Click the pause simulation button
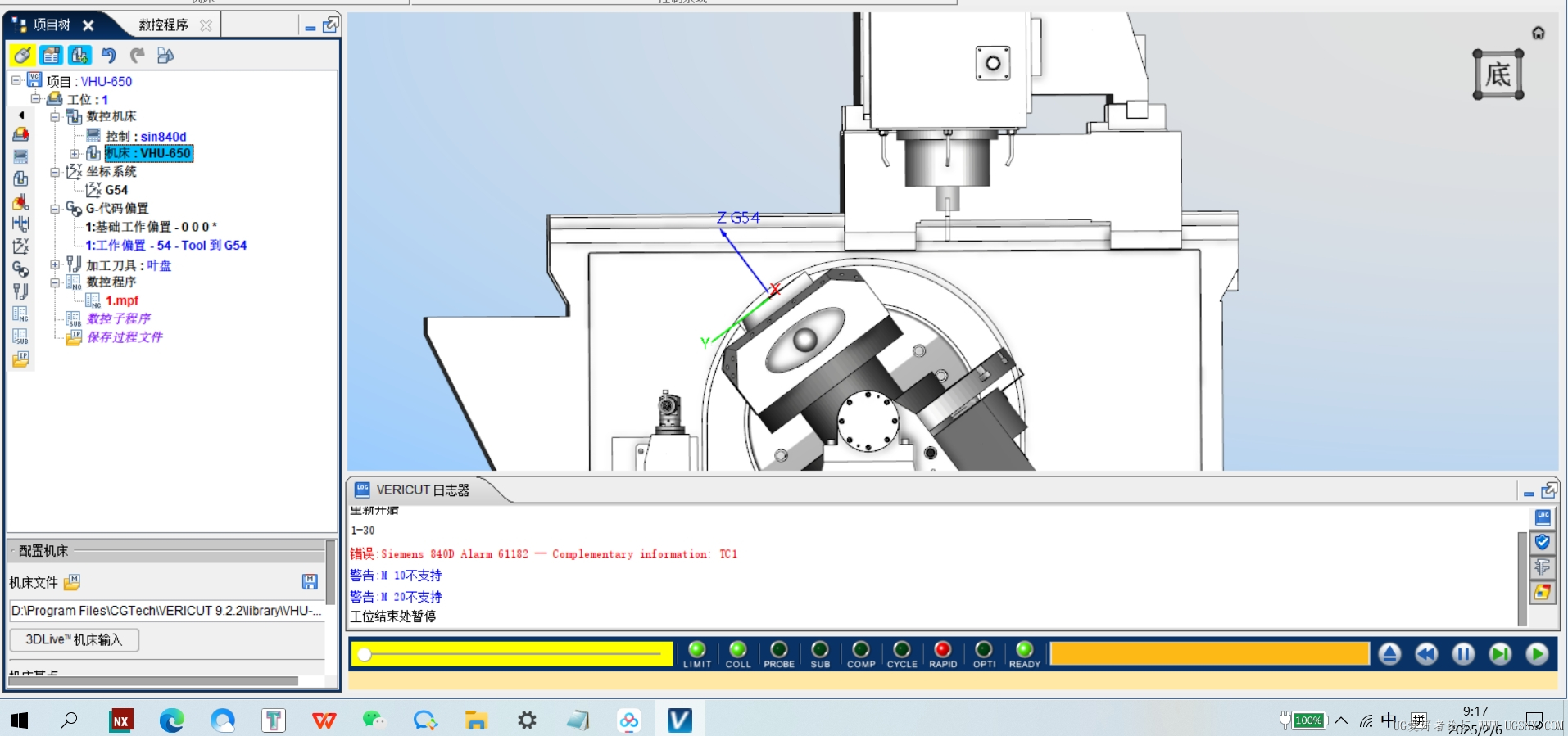The image size is (1568, 736). [x=1463, y=654]
